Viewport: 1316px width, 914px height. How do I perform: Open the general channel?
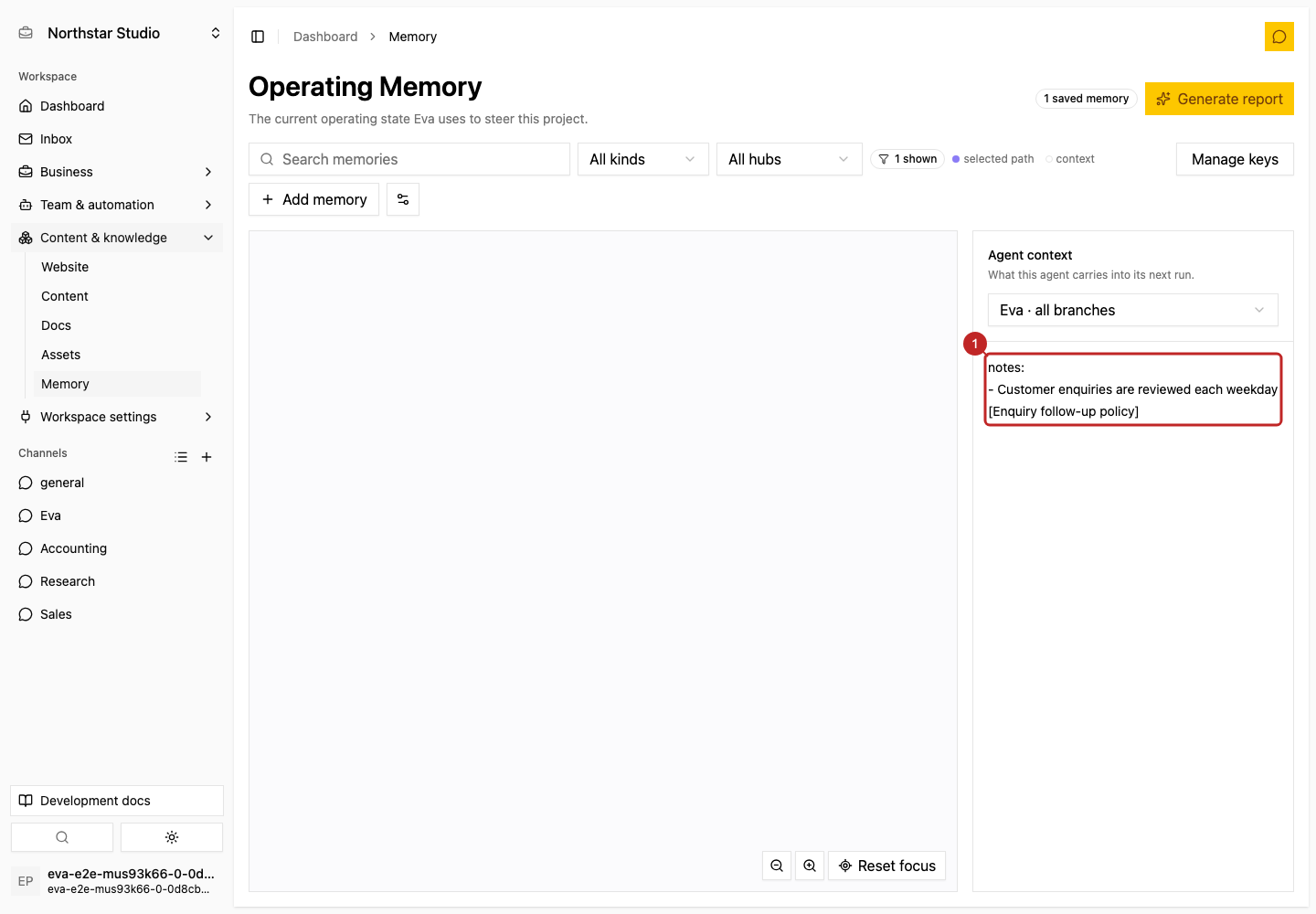coord(117,483)
